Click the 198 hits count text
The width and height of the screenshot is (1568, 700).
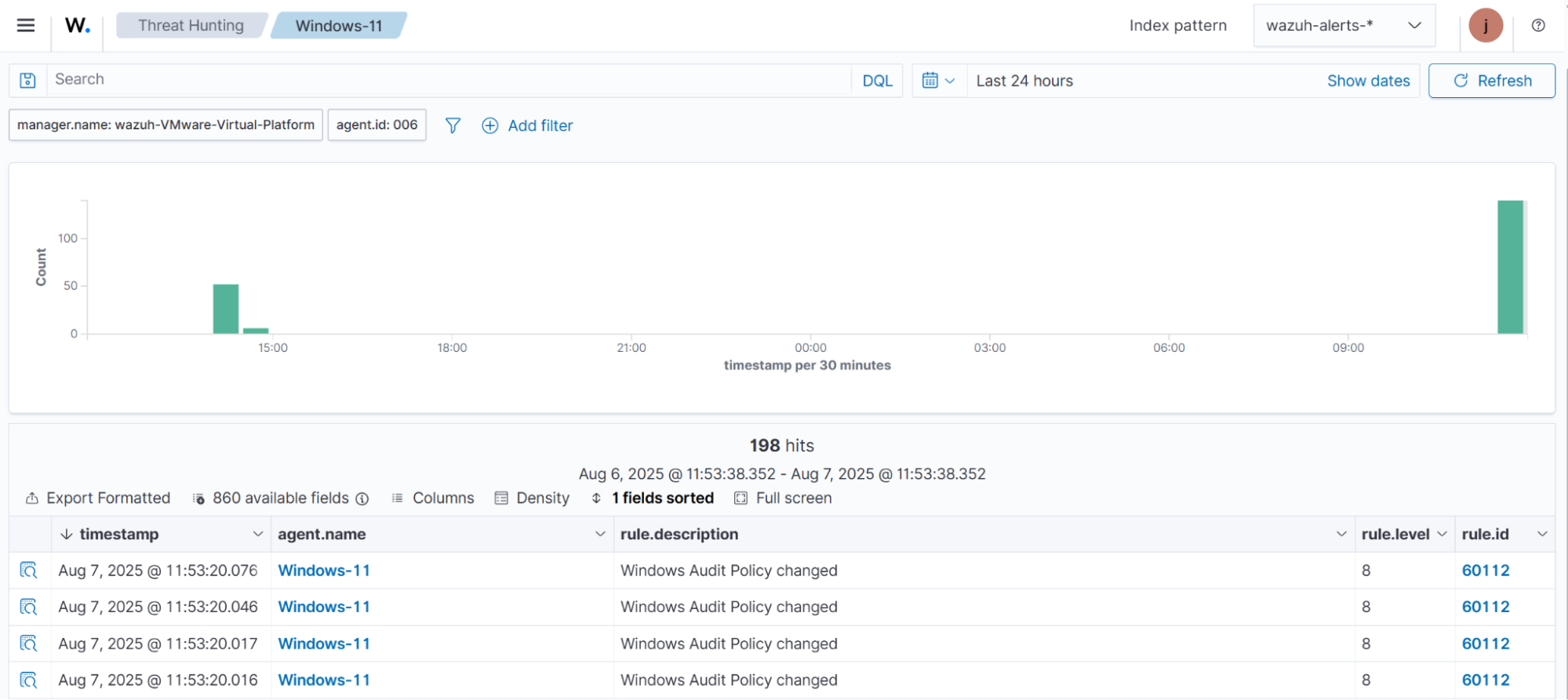[781, 445]
